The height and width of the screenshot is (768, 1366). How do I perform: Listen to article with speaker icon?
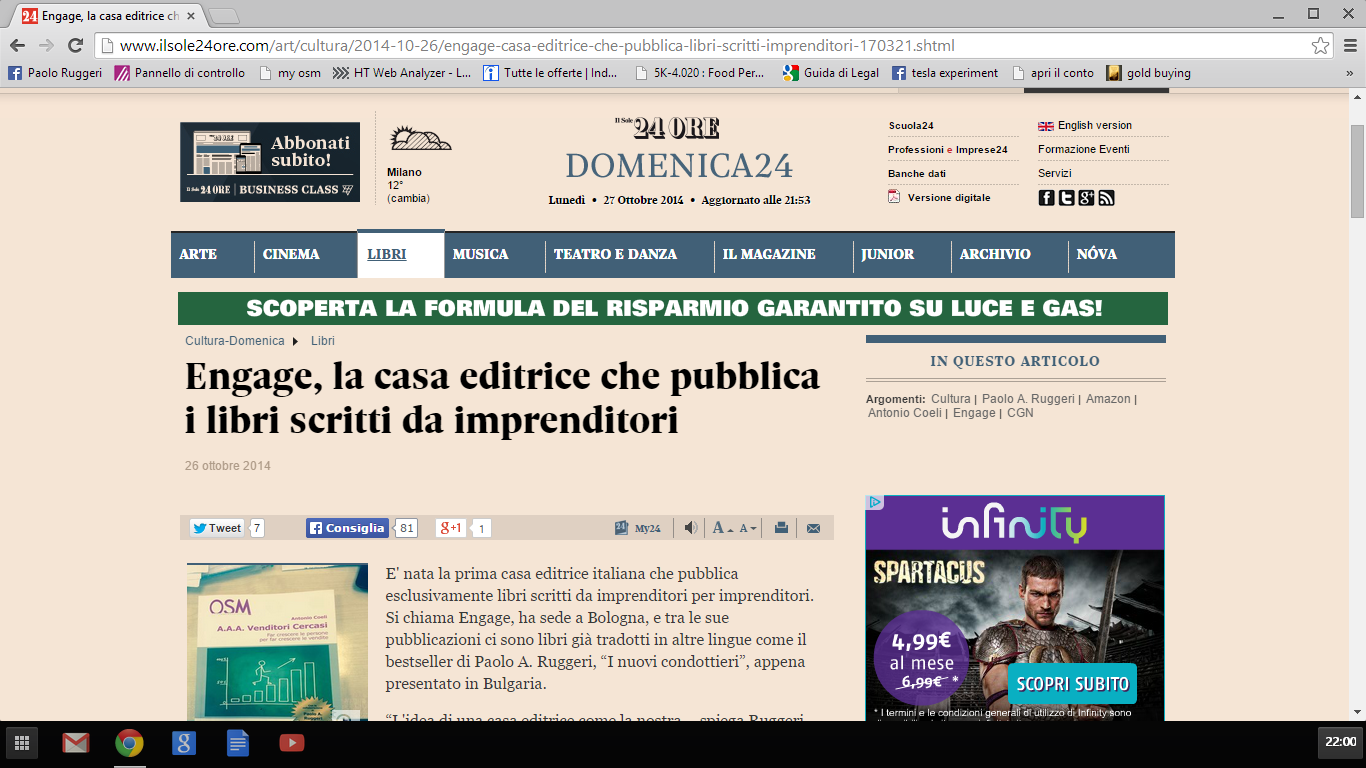pyautogui.click(x=691, y=528)
